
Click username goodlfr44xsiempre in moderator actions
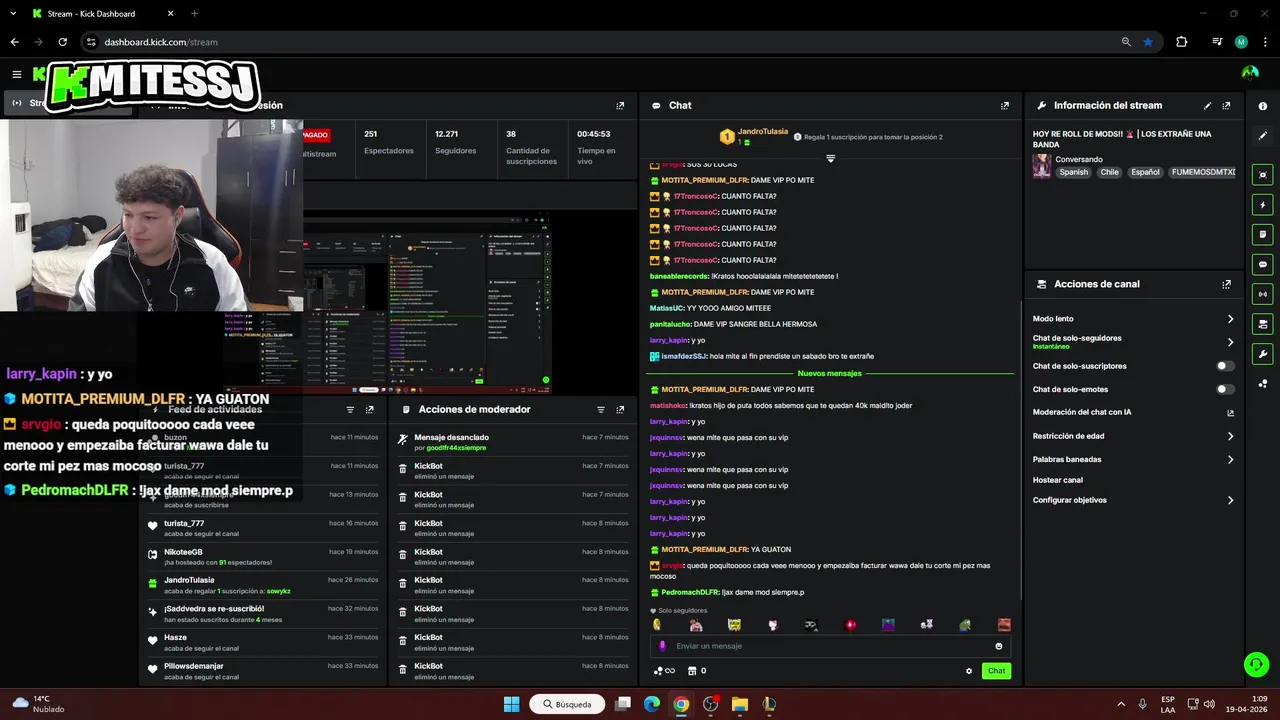point(456,448)
